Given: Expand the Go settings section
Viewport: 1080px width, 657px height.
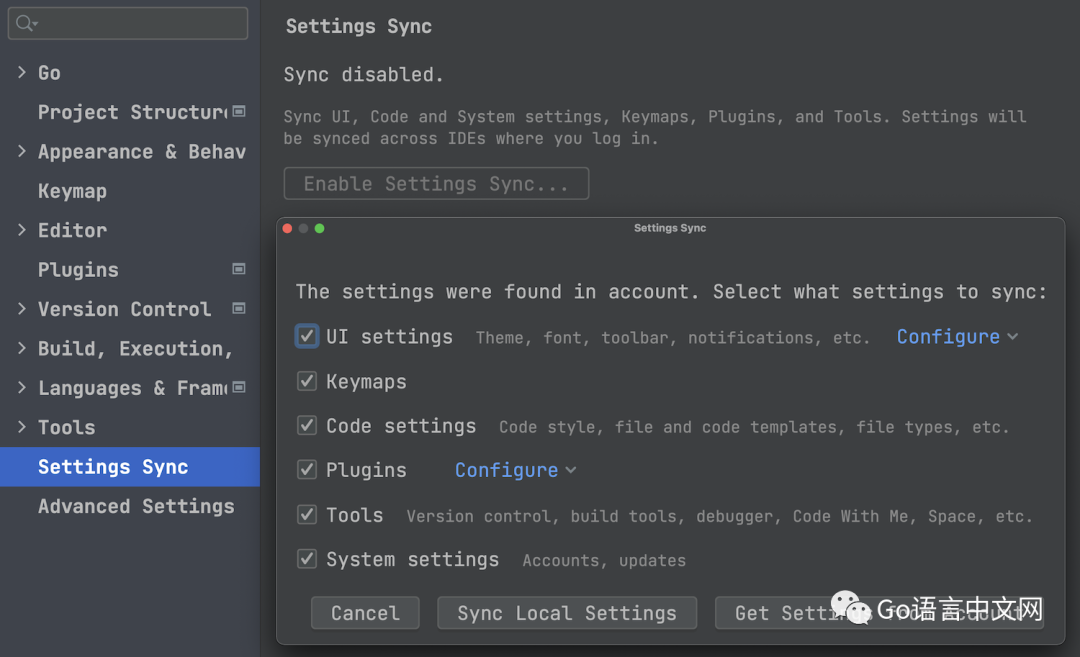Looking at the screenshot, I should click(22, 72).
